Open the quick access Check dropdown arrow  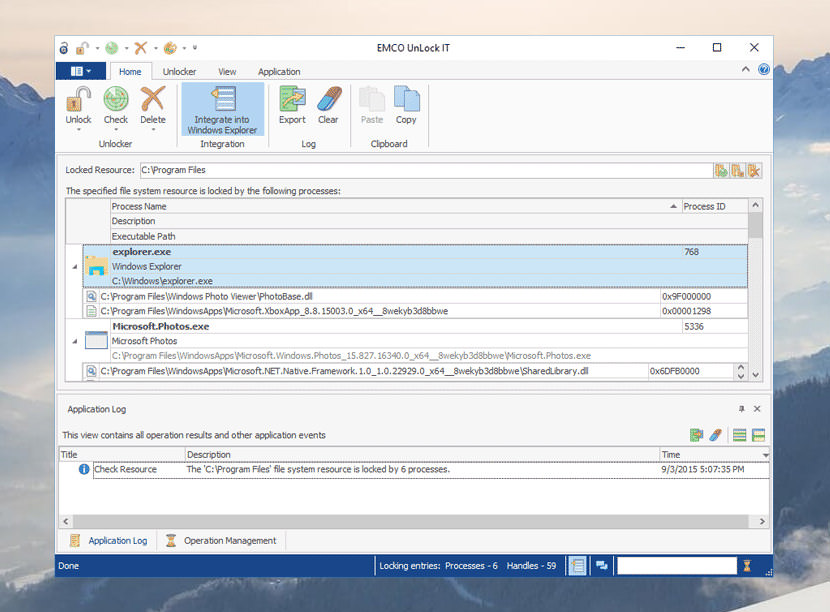point(127,48)
